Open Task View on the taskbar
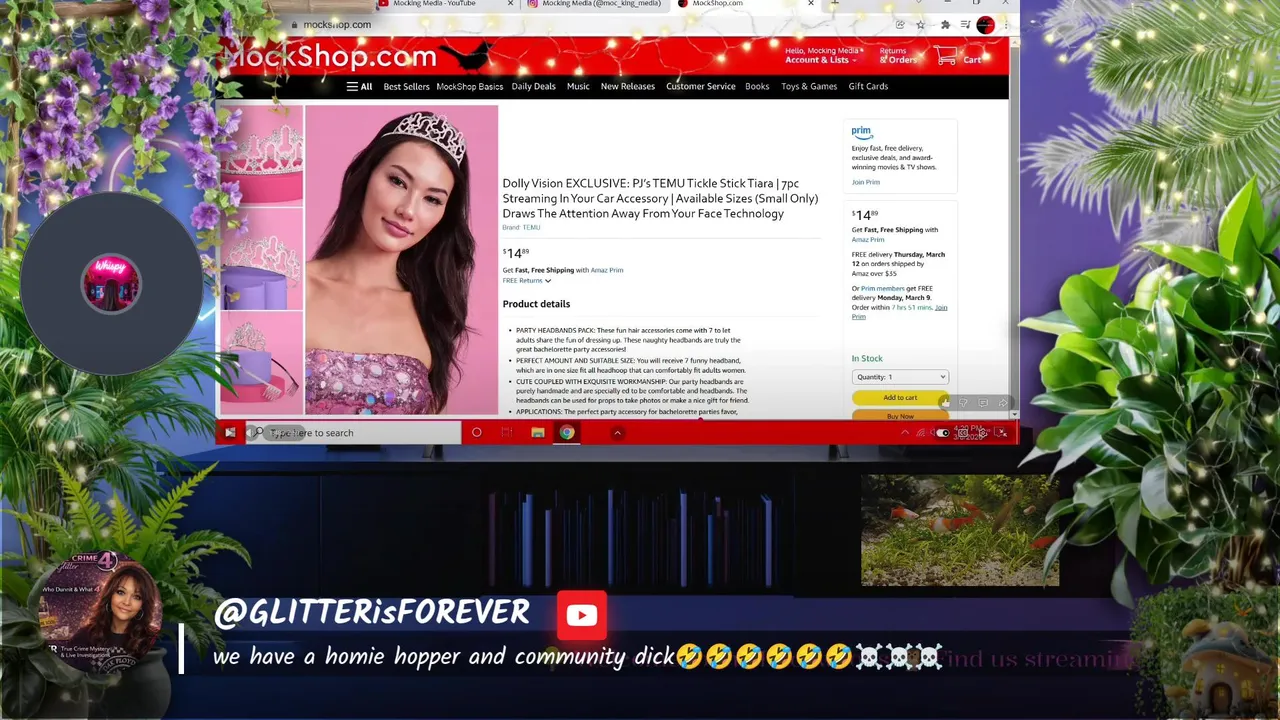 (506, 433)
